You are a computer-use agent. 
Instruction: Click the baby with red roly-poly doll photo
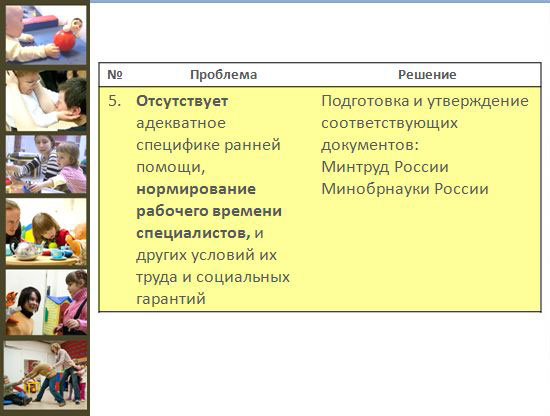[46, 35]
